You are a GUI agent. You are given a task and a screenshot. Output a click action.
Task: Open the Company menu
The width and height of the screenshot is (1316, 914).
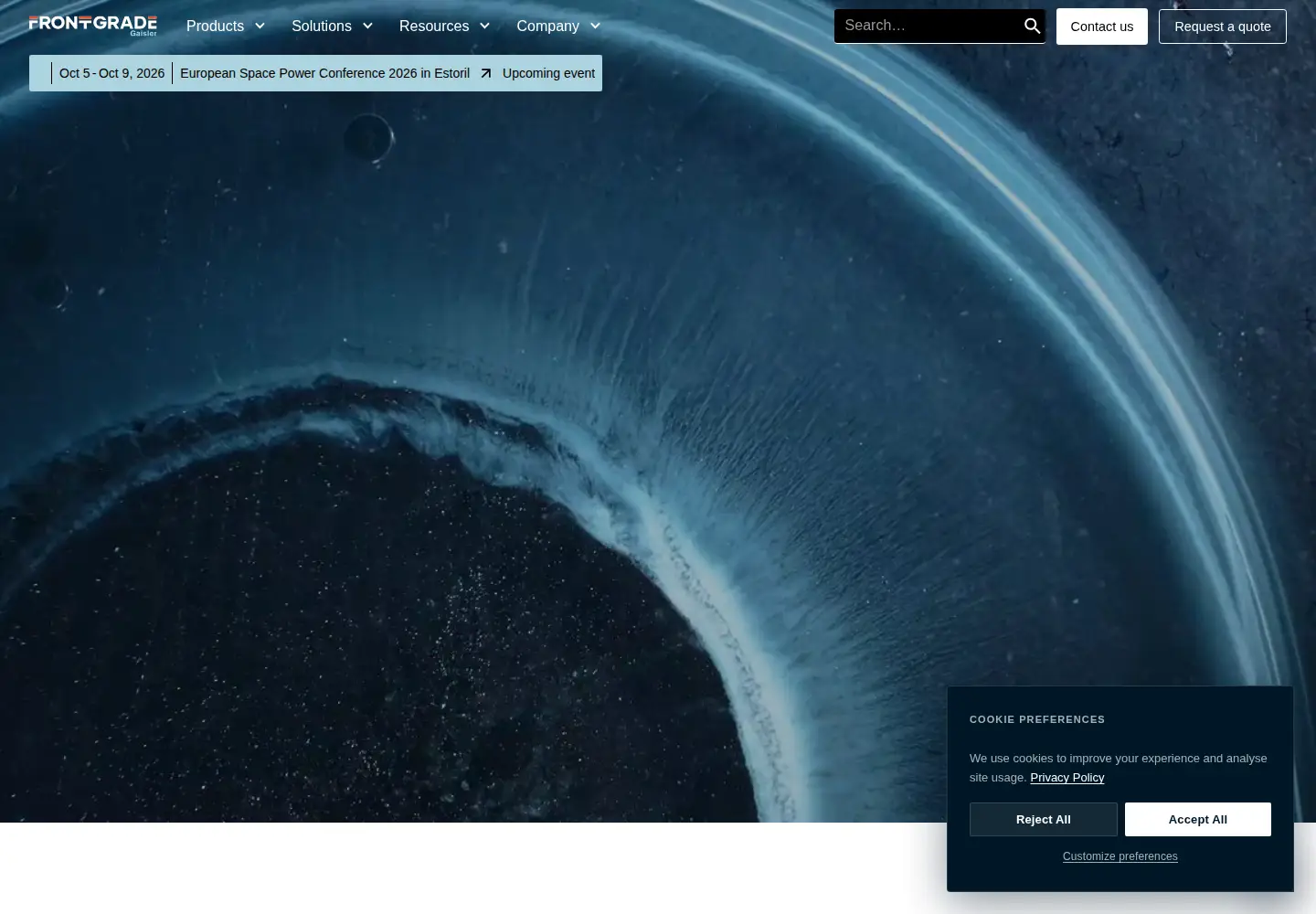pyautogui.click(x=547, y=27)
